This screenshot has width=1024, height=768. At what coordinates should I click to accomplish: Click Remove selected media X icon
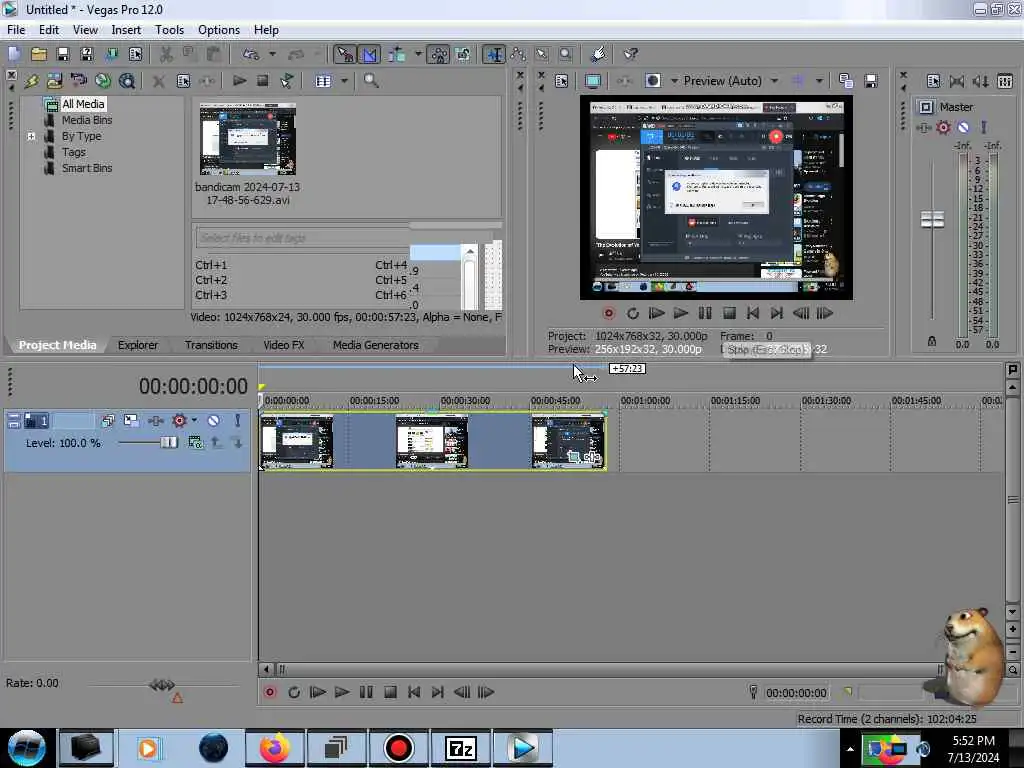tap(158, 81)
